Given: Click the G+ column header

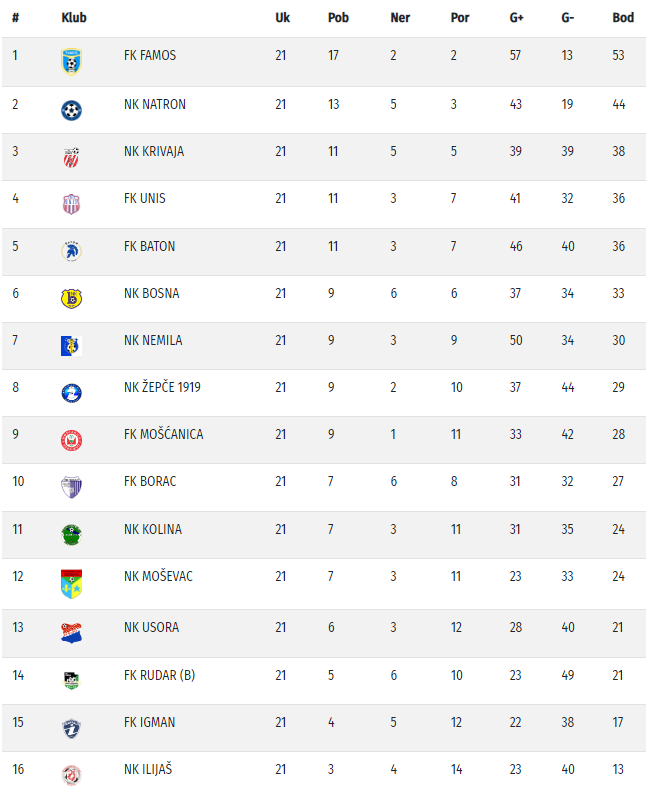Looking at the screenshot, I should 516,18.
